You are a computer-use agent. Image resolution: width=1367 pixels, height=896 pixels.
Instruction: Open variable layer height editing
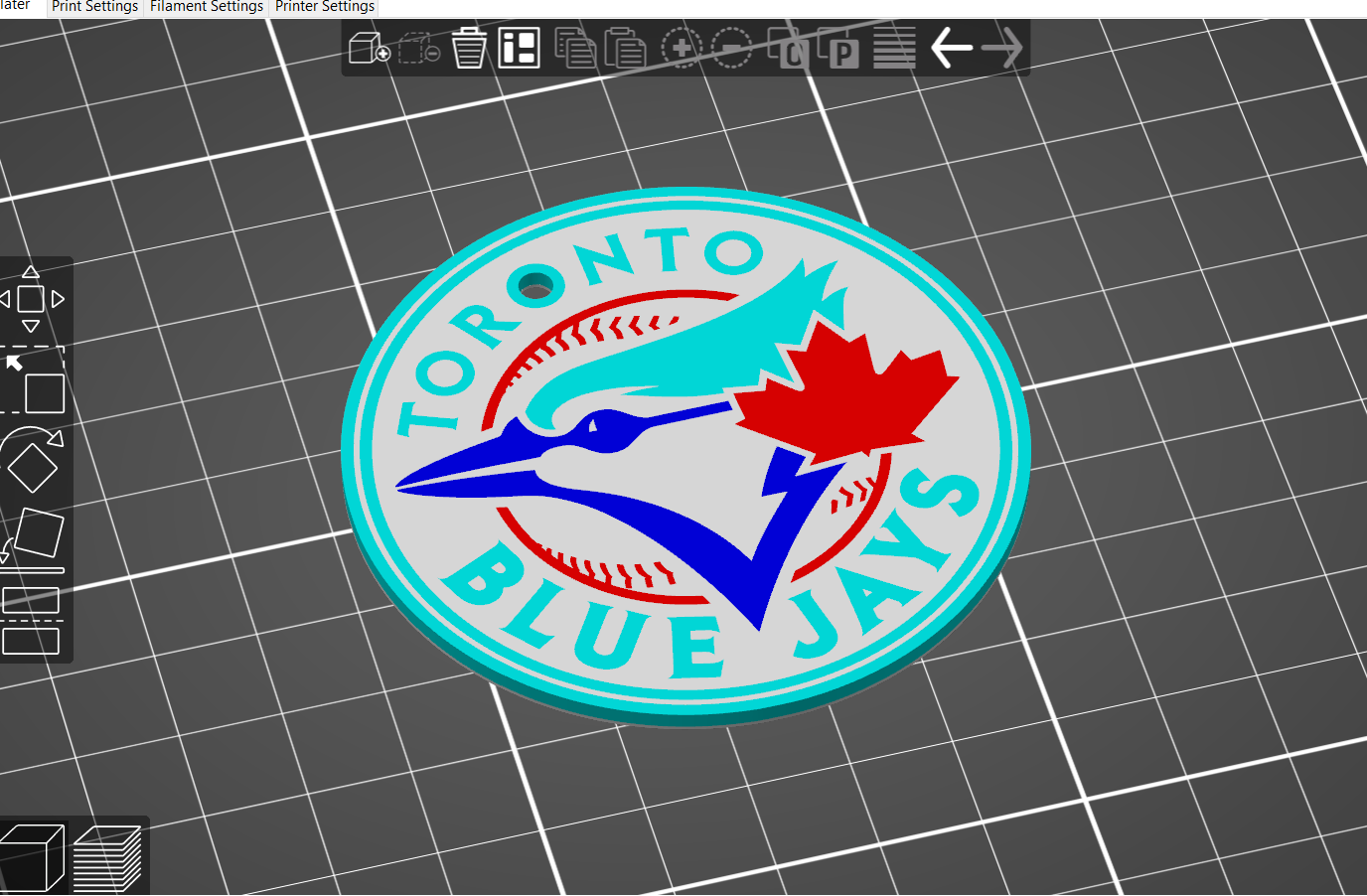(x=894, y=48)
